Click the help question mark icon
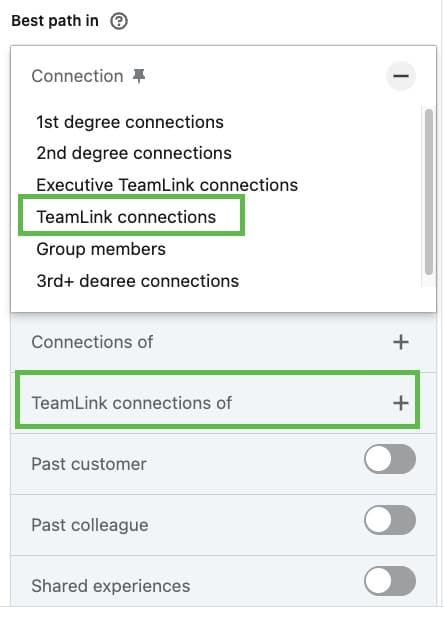 119,21
